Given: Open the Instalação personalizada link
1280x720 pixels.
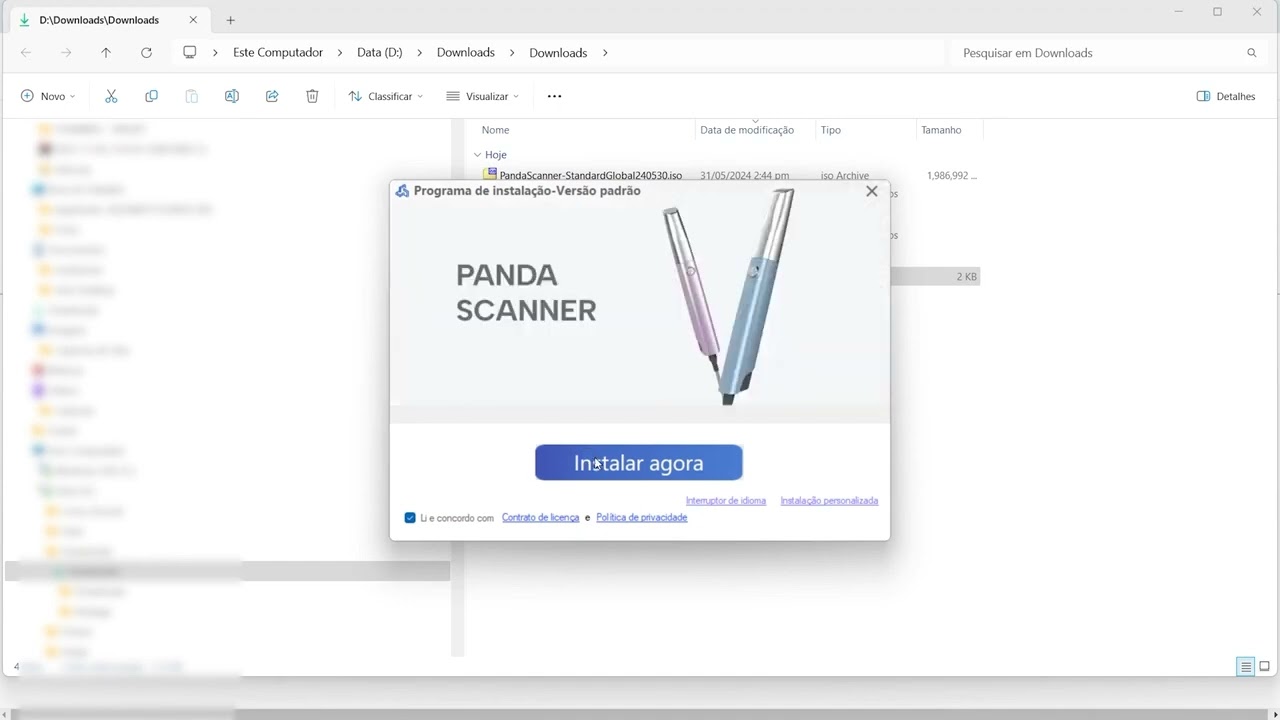Looking at the screenshot, I should click(829, 501).
